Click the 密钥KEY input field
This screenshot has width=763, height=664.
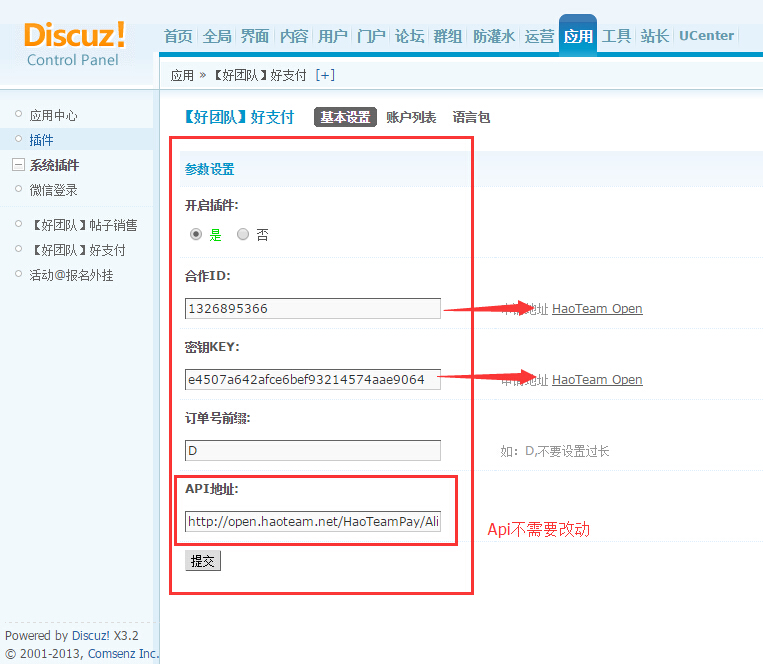[x=313, y=379]
